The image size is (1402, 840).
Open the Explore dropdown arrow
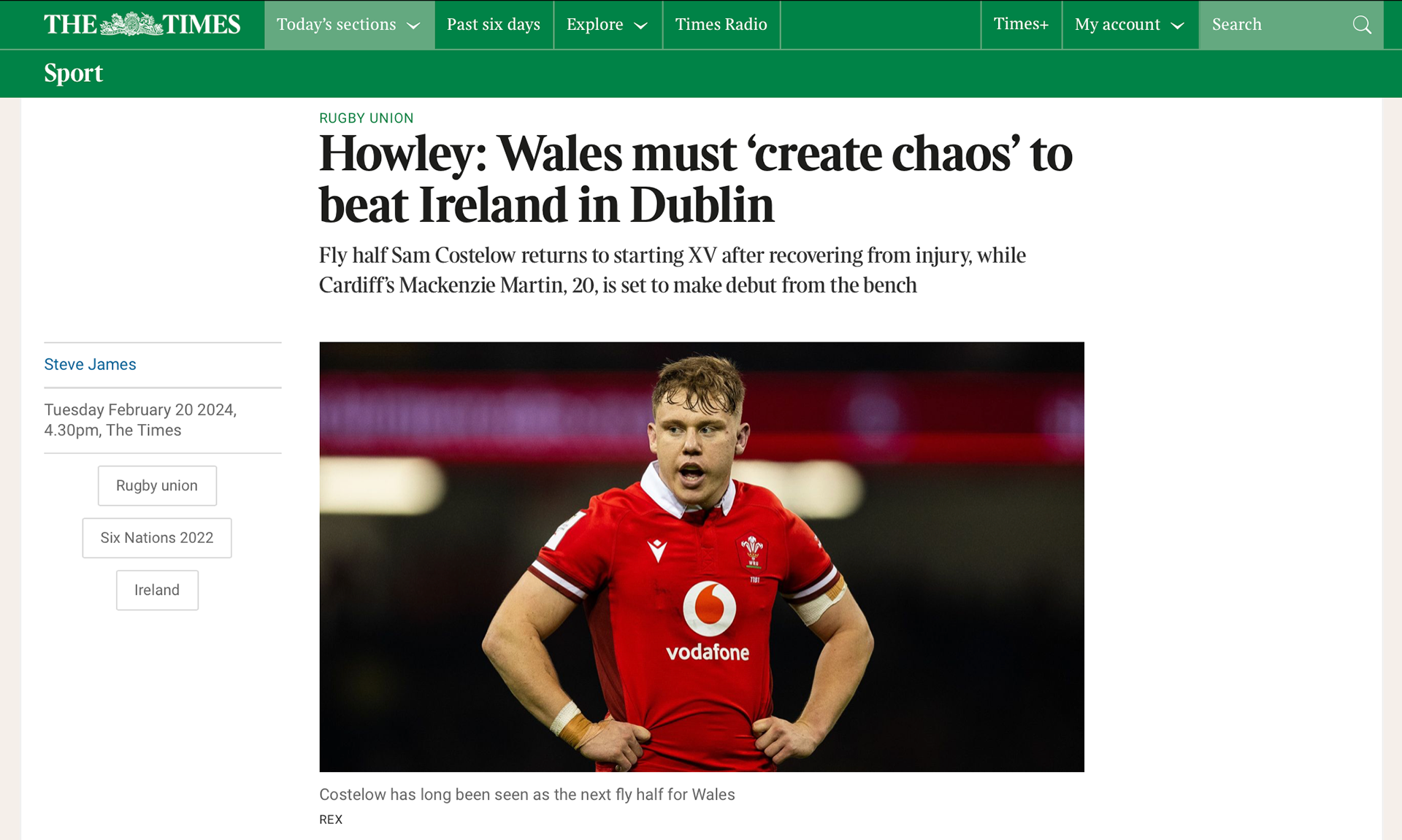pos(640,26)
